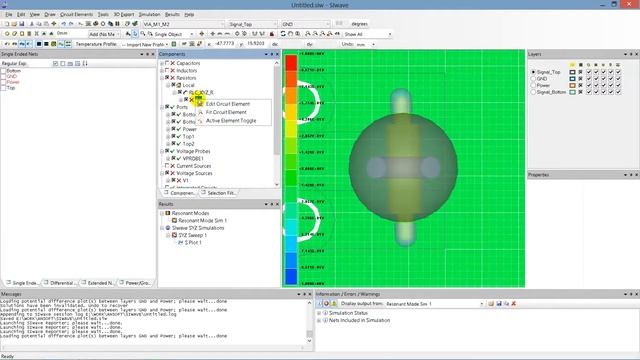Click the Components panel vertical scrollbar
This screenshot has height=360, width=640.
tap(277, 124)
